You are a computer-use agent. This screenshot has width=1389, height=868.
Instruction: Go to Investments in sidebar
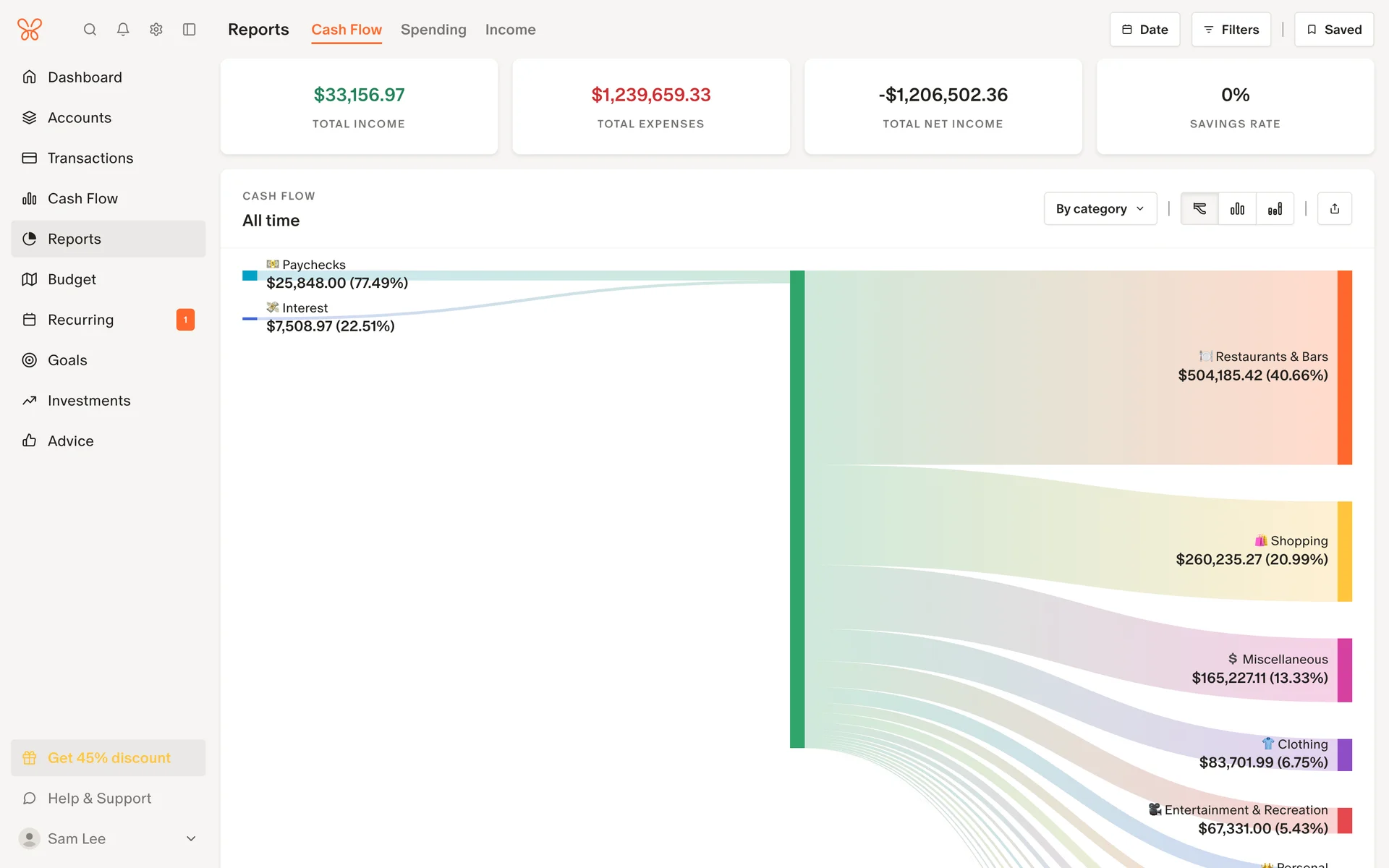coord(89,401)
